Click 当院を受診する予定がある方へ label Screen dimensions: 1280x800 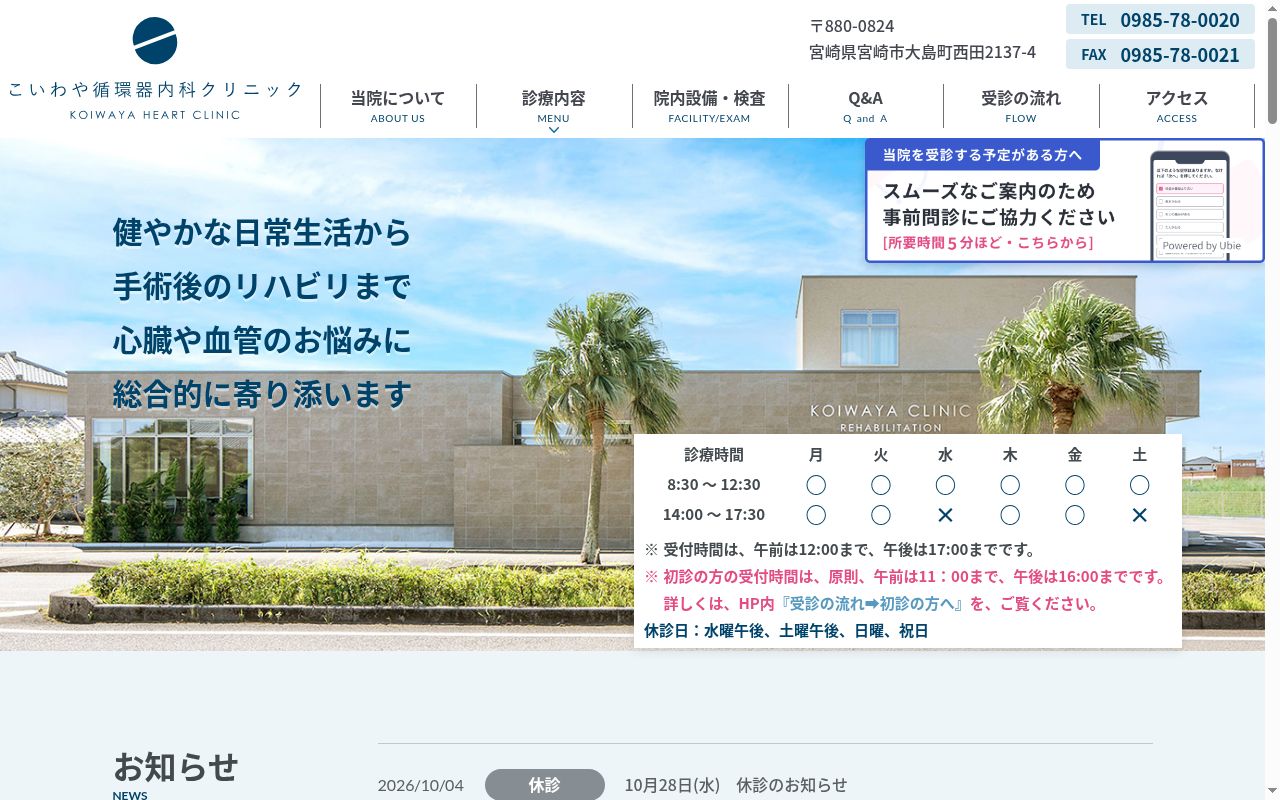[982, 155]
